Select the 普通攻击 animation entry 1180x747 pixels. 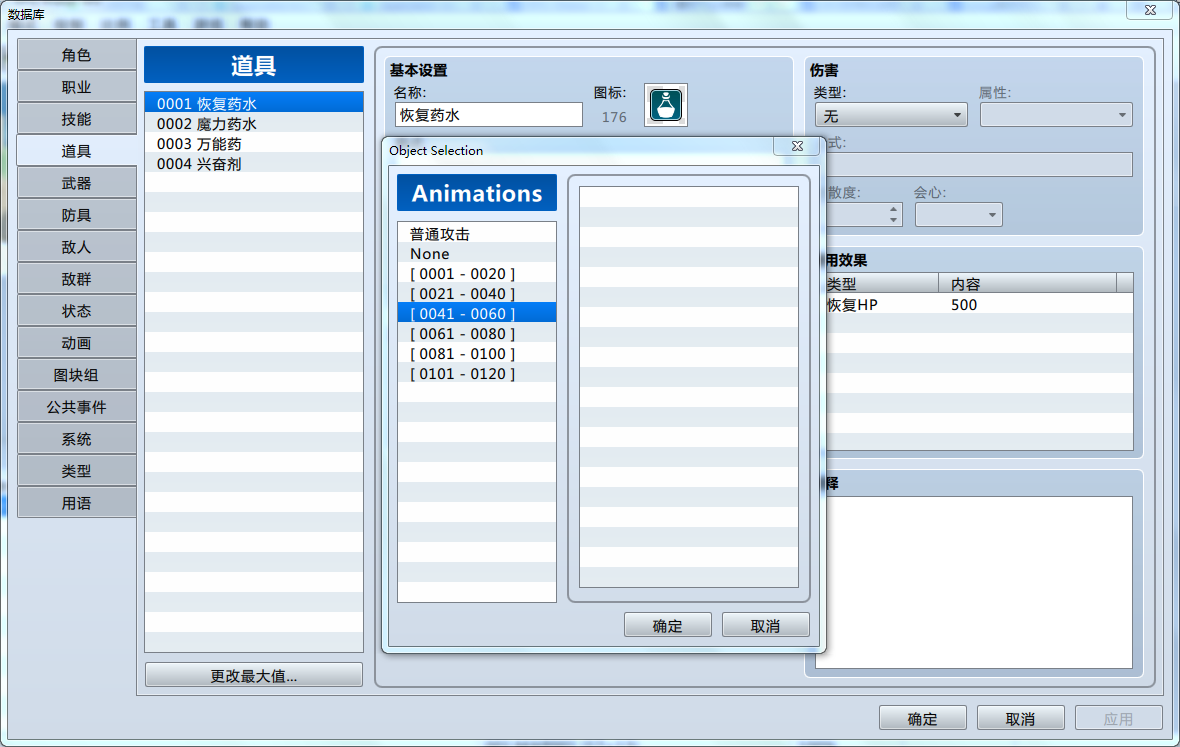coord(476,234)
